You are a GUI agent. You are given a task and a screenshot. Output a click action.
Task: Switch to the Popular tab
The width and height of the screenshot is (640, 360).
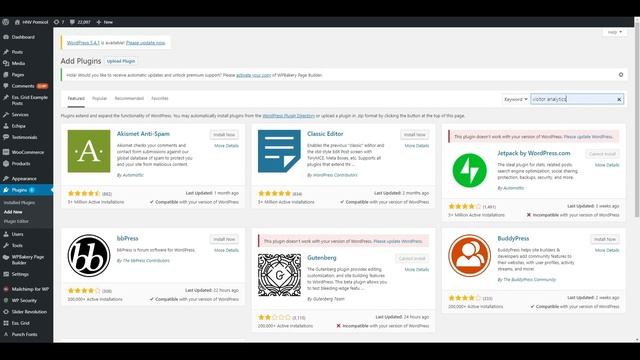pyautogui.click(x=99, y=98)
